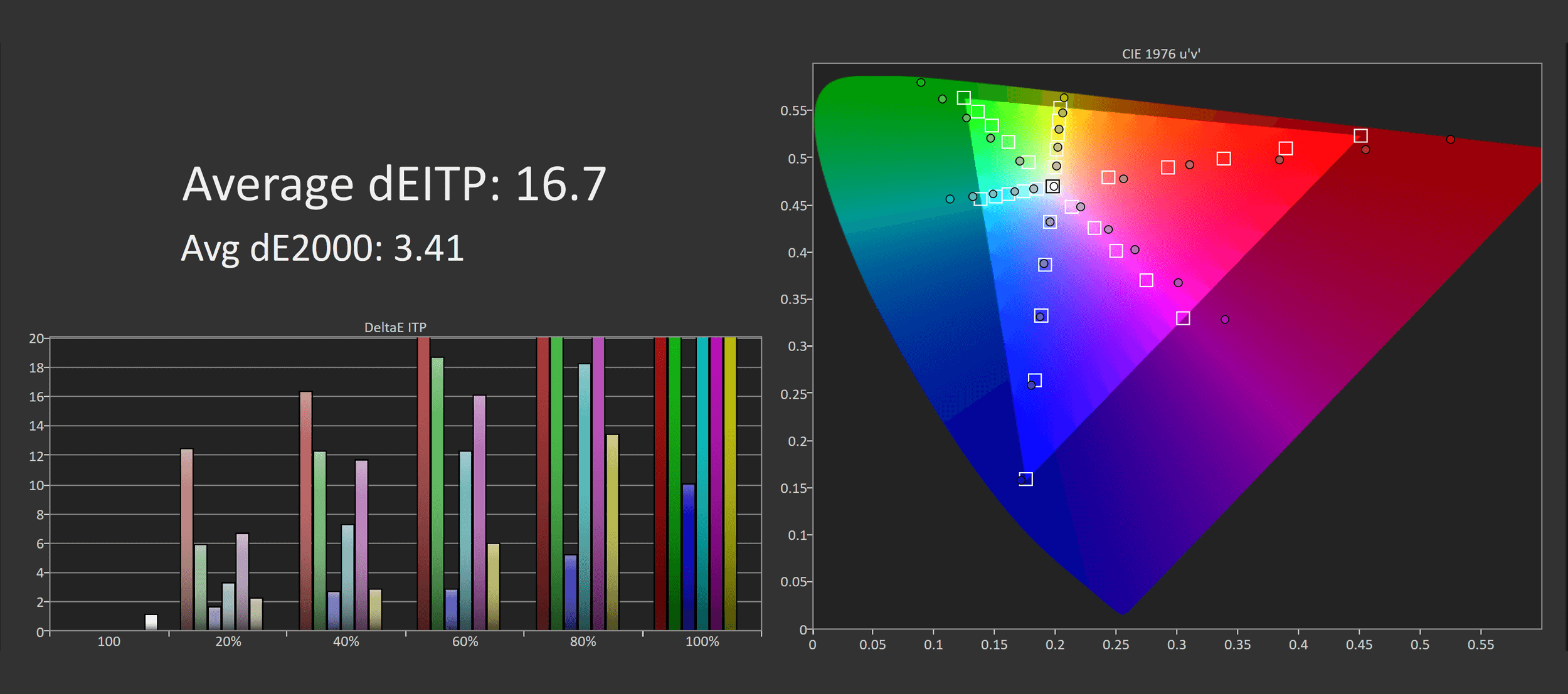Click the Average dEITP: 16.7 text
The image size is (1568, 694).
394,184
